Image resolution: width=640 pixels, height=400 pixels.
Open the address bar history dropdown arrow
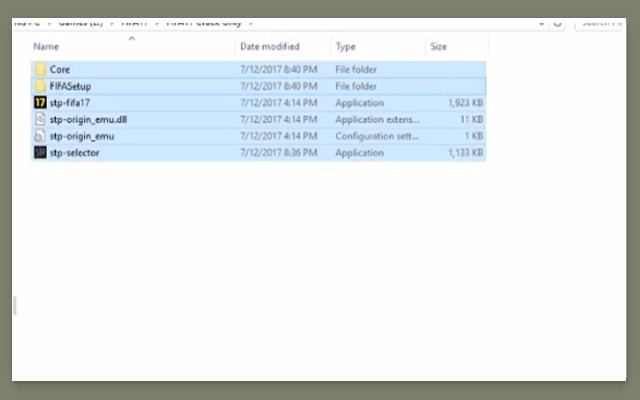541,24
